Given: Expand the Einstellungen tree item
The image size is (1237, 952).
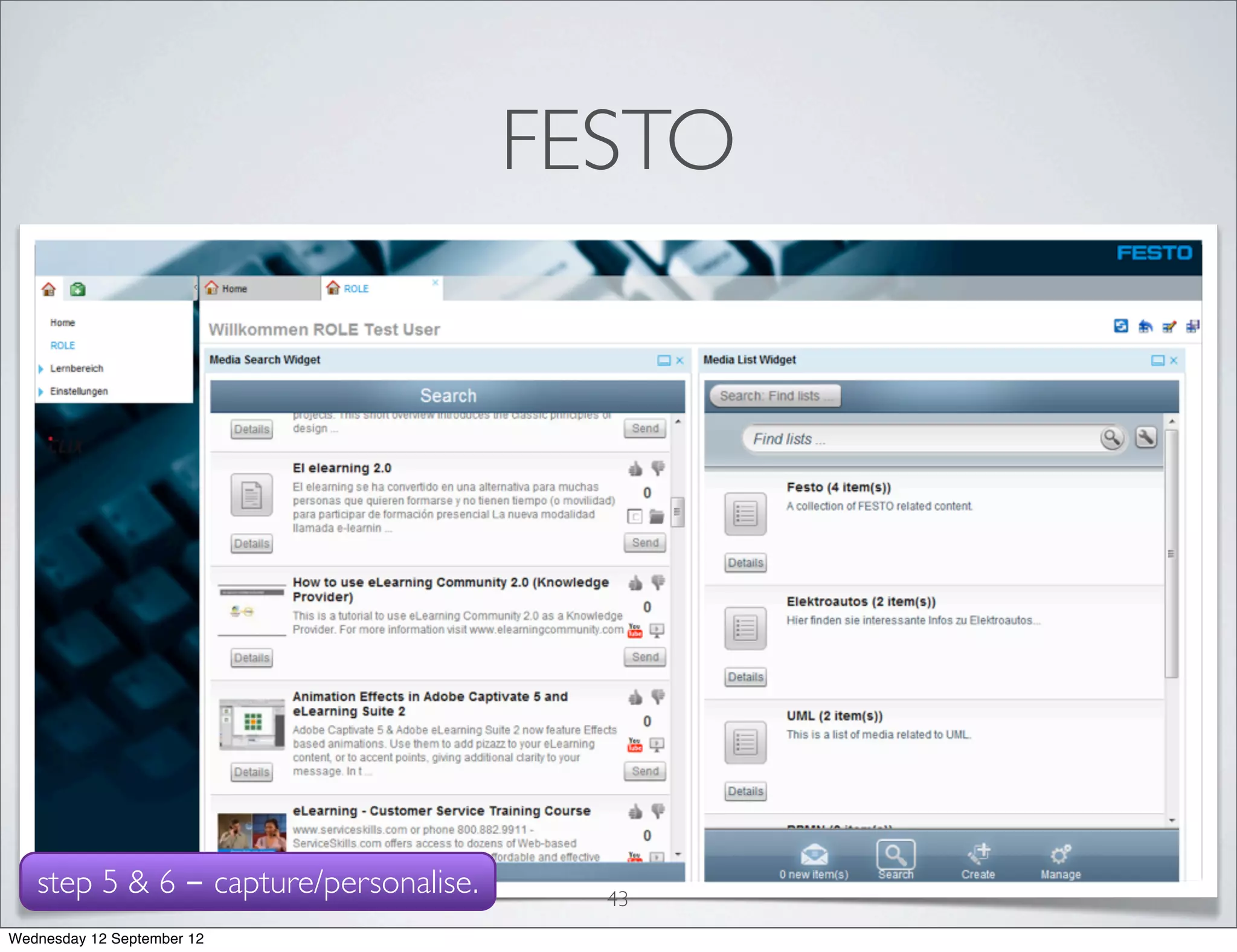Looking at the screenshot, I should pos(40,392).
